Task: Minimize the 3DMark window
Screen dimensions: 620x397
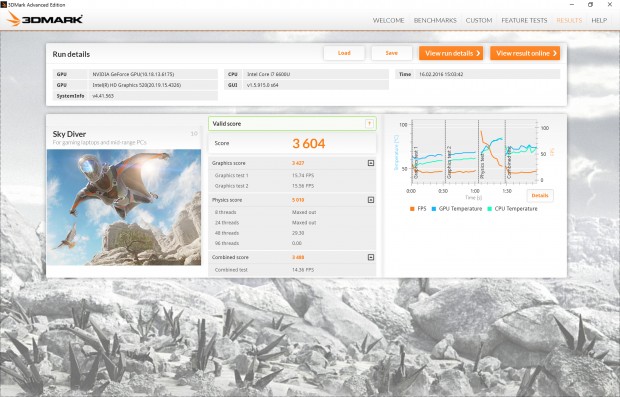Action: (x=572, y=5)
